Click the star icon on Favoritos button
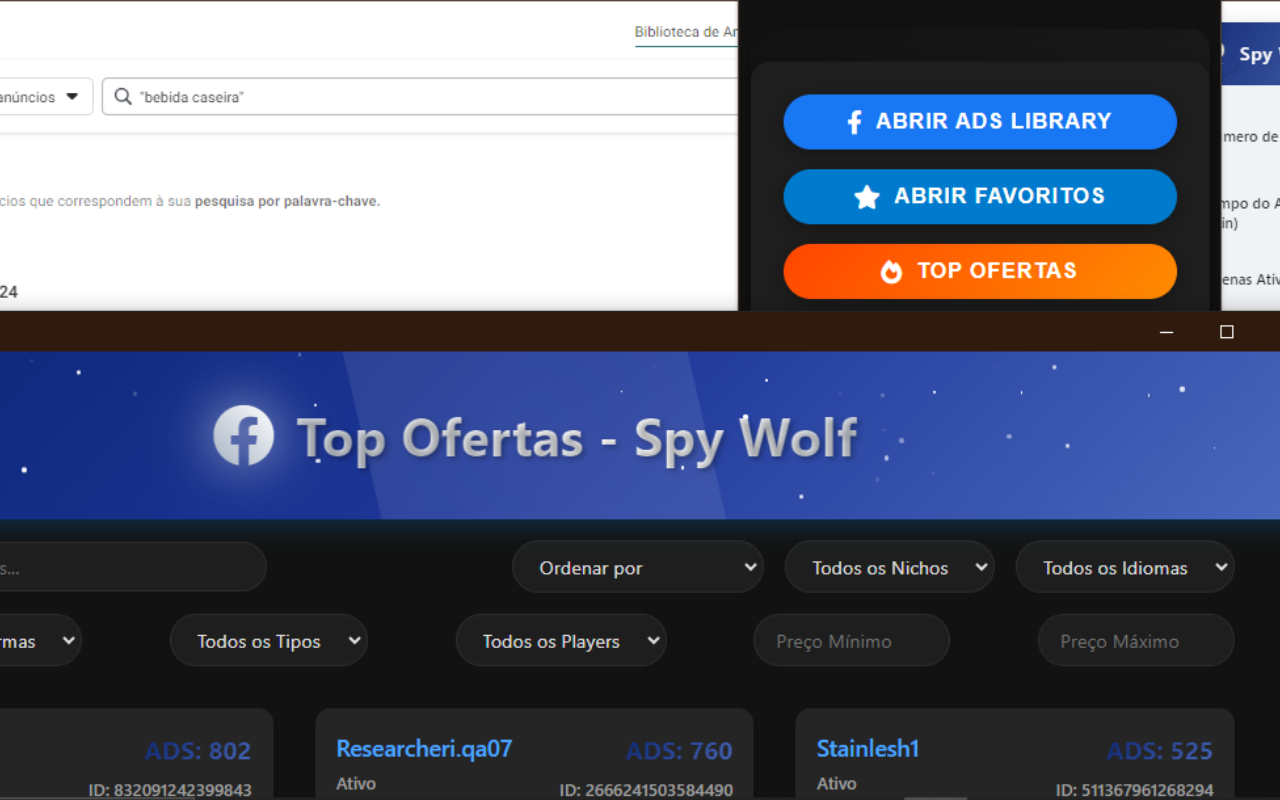 [867, 197]
